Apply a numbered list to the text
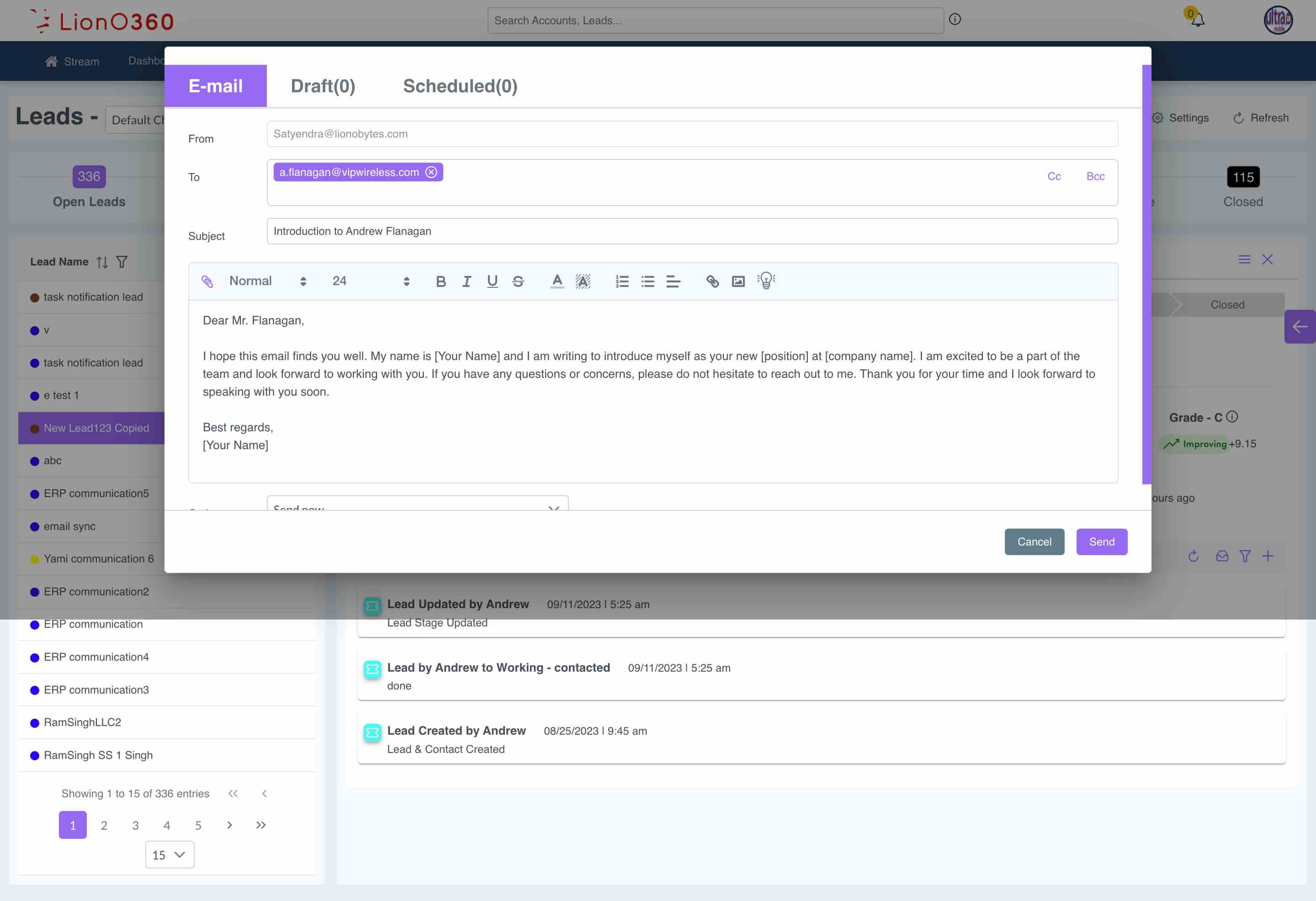 coord(622,281)
